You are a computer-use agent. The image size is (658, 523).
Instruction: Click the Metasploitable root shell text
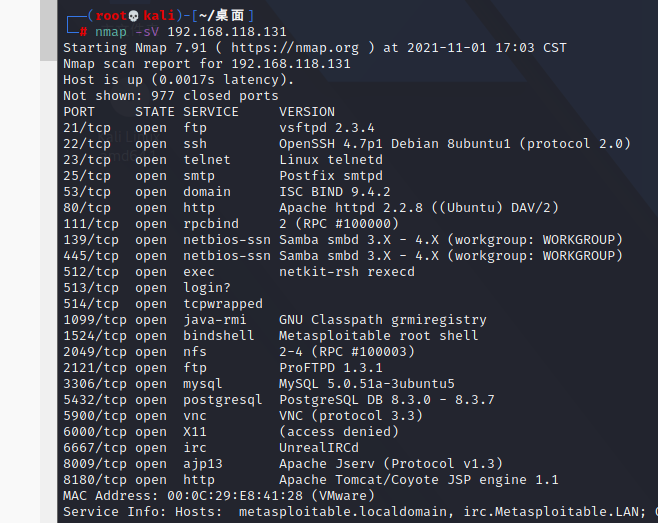point(379,336)
